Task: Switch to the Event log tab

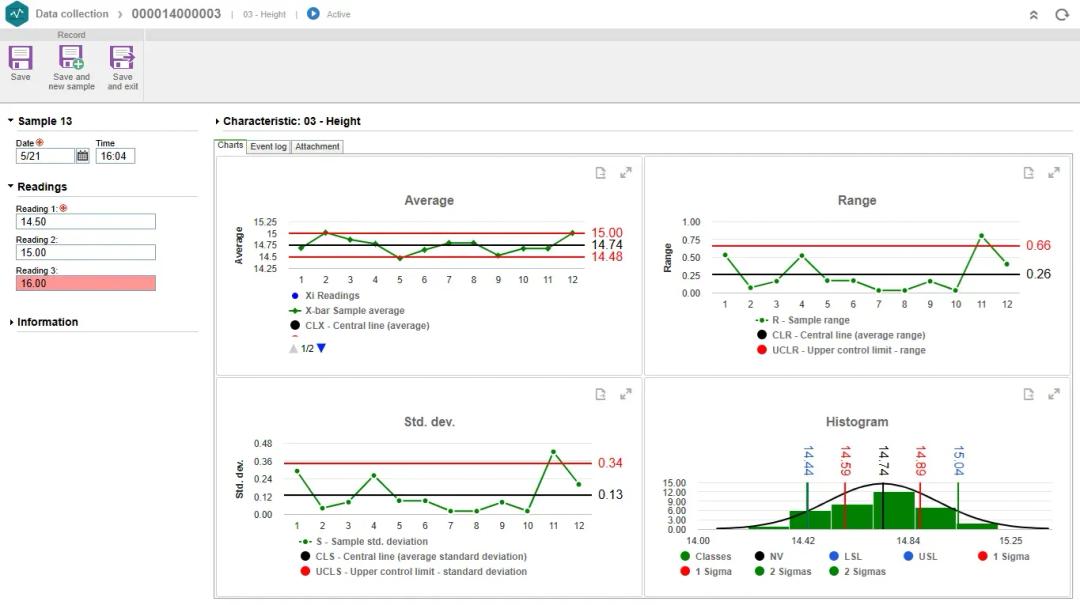Action: coord(268,146)
